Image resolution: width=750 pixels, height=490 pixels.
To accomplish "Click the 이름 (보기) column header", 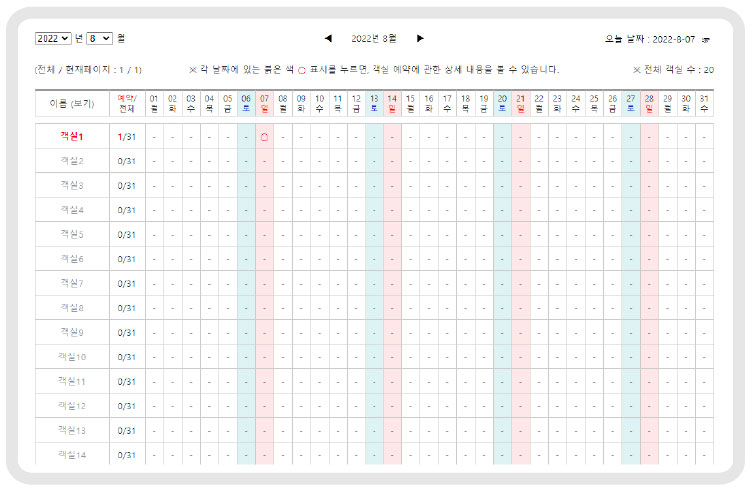I will click(x=71, y=103).
